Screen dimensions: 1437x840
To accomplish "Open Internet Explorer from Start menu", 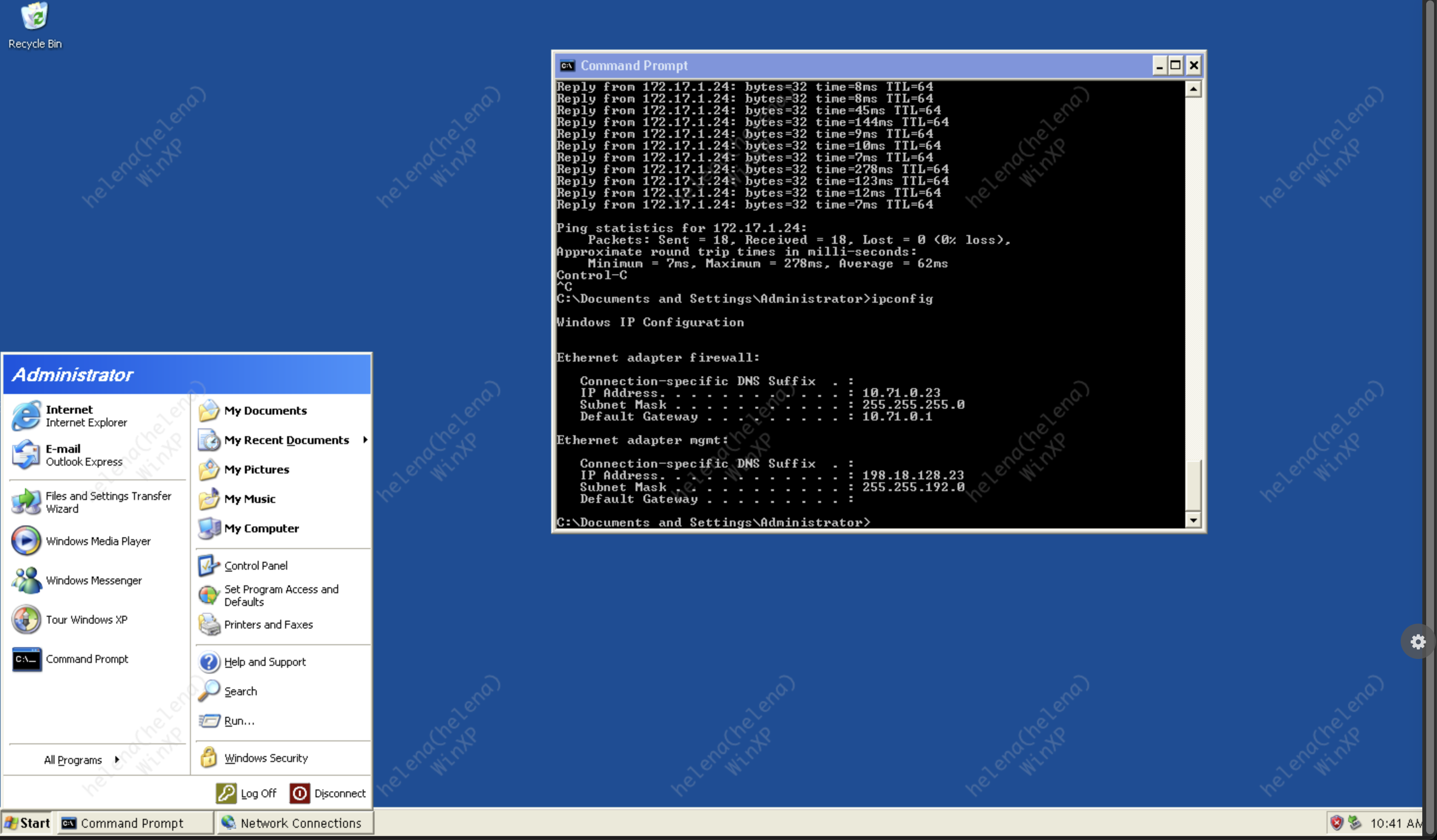I will pyautogui.click(x=68, y=415).
